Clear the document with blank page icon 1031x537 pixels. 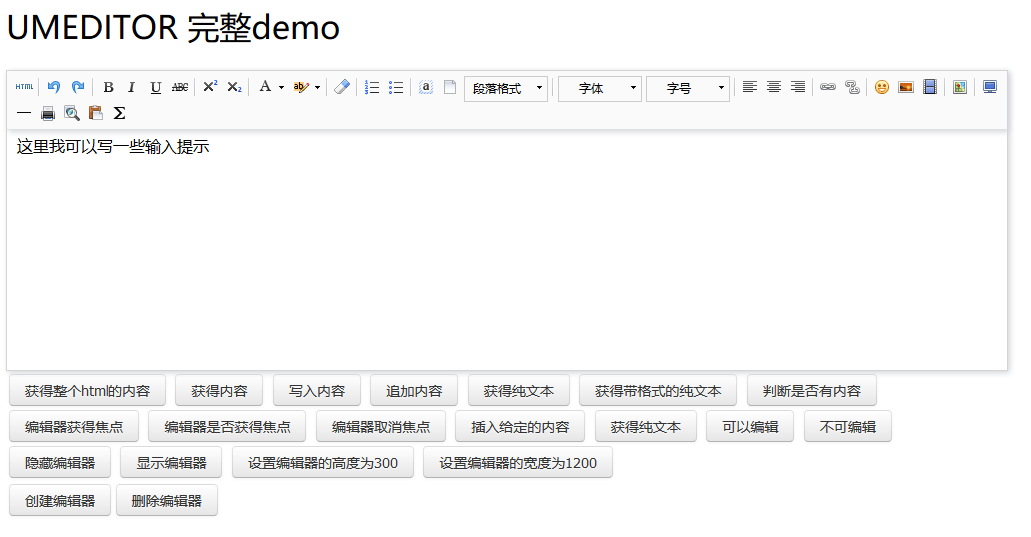[450, 87]
